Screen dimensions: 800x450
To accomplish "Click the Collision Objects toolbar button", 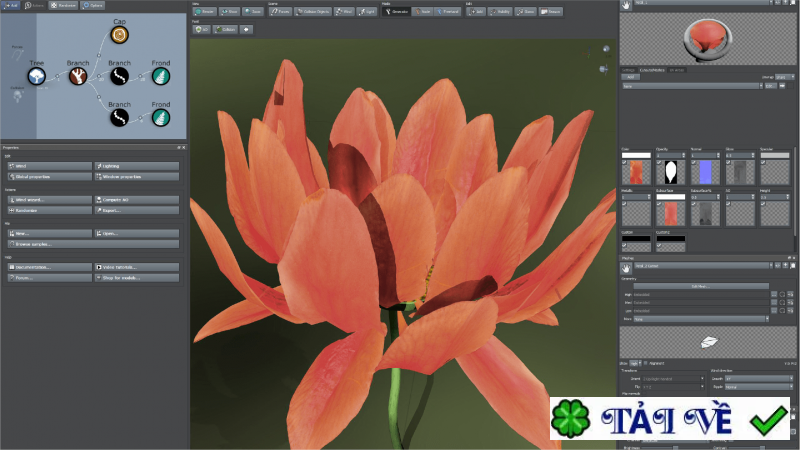I will click(x=316, y=12).
